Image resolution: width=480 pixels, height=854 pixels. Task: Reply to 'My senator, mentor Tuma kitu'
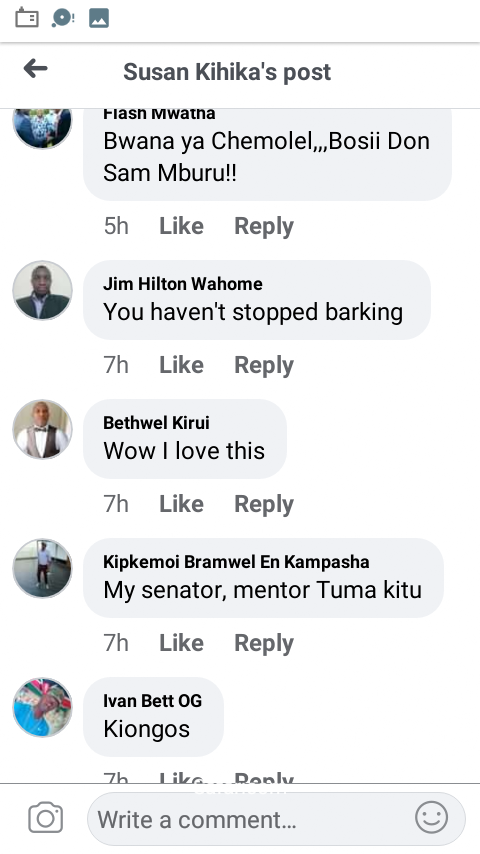(264, 643)
